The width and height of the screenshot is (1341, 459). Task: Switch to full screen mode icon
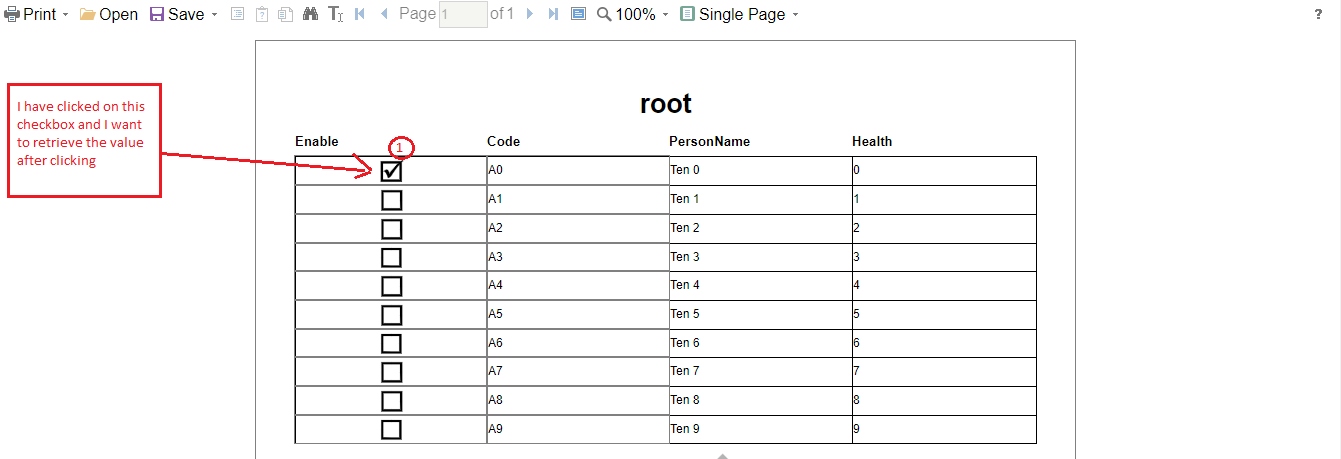(x=578, y=14)
